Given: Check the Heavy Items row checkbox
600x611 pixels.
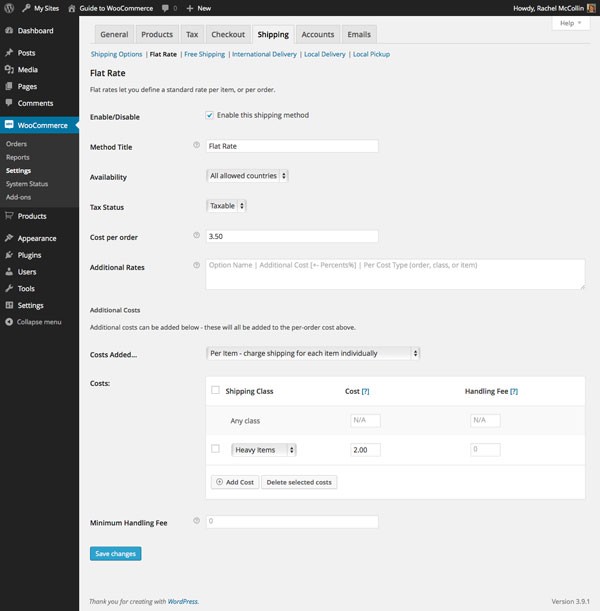Looking at the screenshot, I should 215,449.
